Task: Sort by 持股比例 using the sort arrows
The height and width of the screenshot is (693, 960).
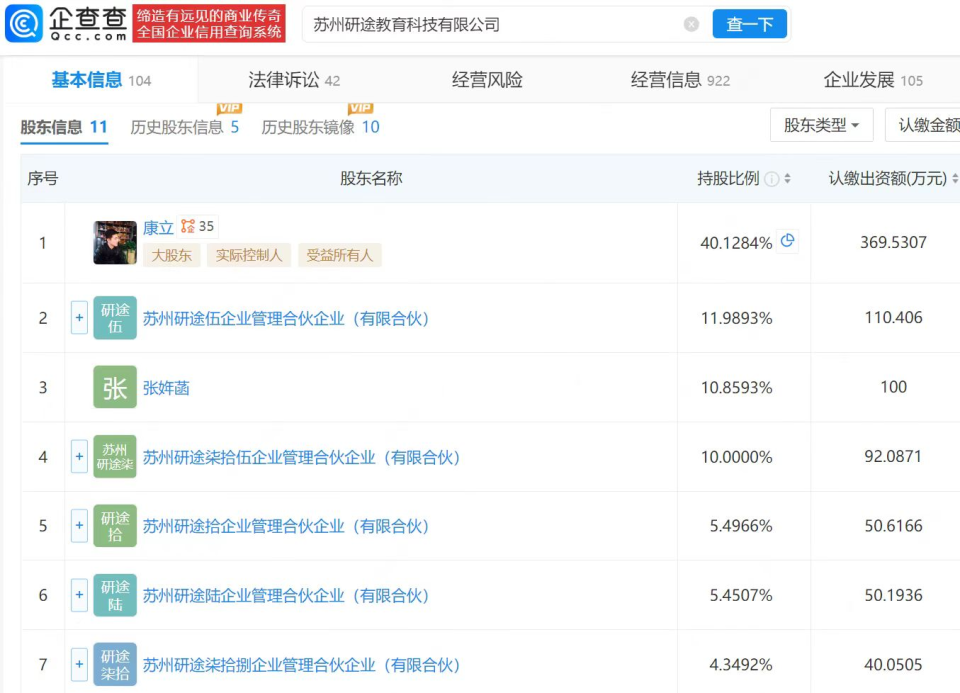Action: [x=787, y=178]
